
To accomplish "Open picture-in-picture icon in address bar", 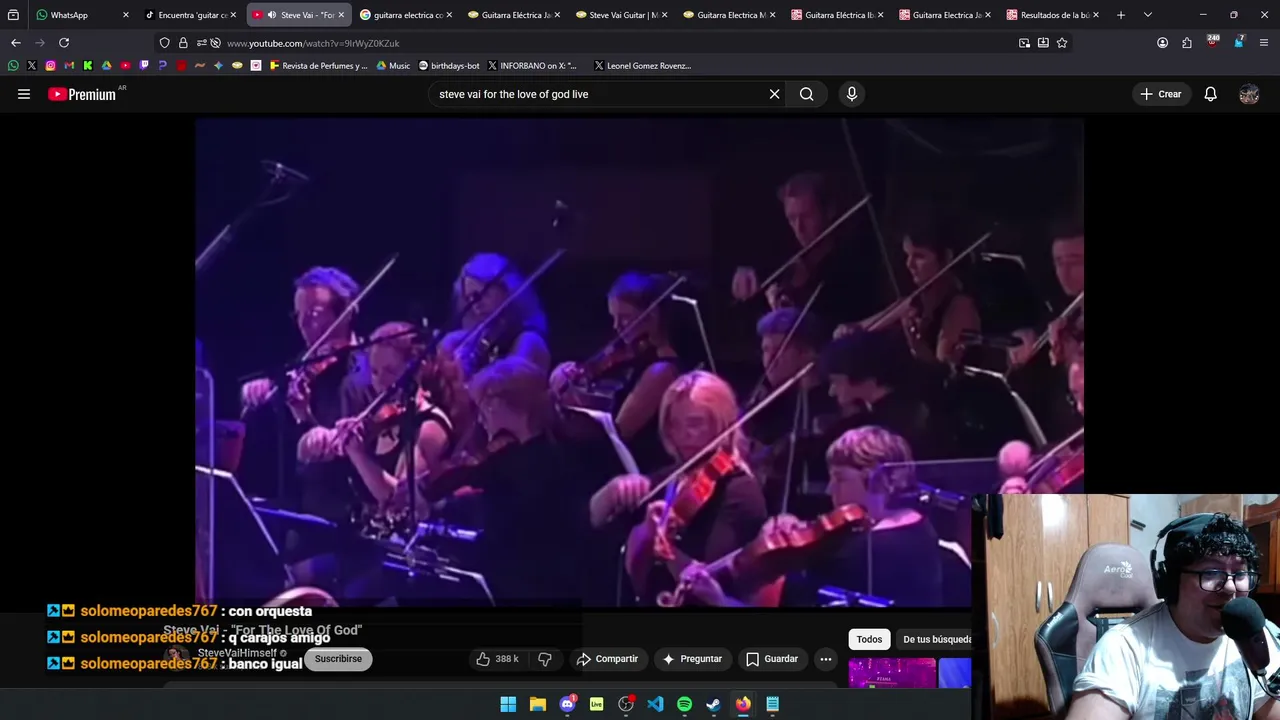I will [x=1024, y=43].
